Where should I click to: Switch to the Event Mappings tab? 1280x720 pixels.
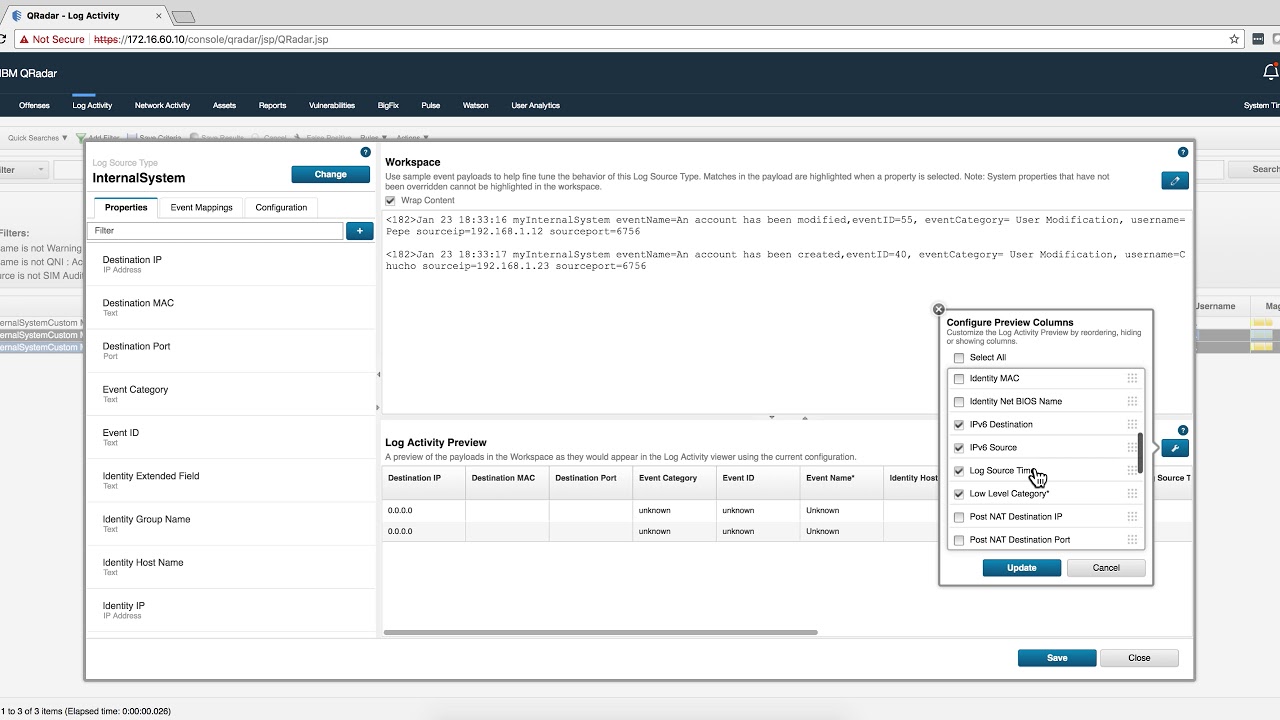click(201, 207)
